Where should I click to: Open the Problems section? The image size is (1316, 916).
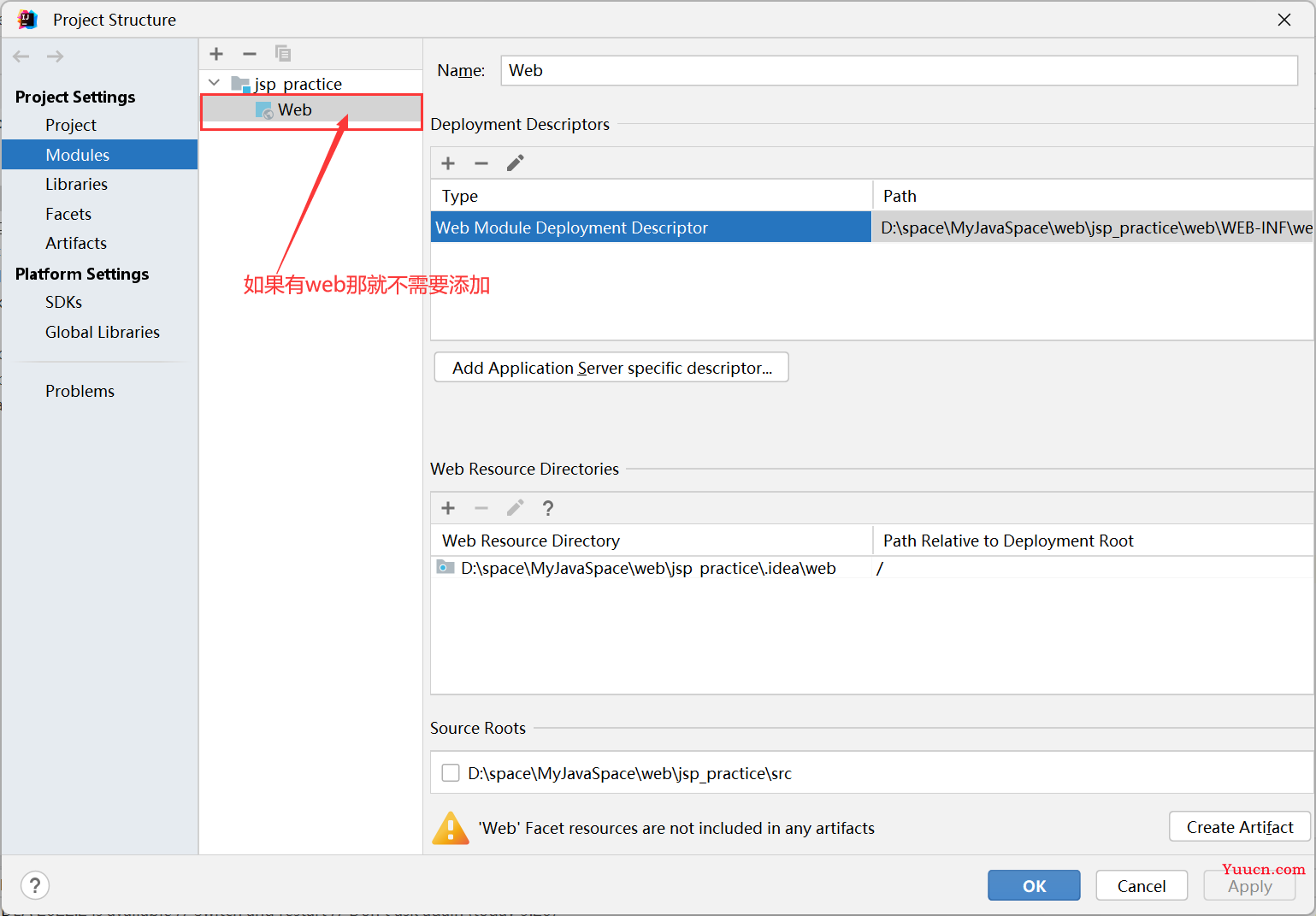point(80,391)
